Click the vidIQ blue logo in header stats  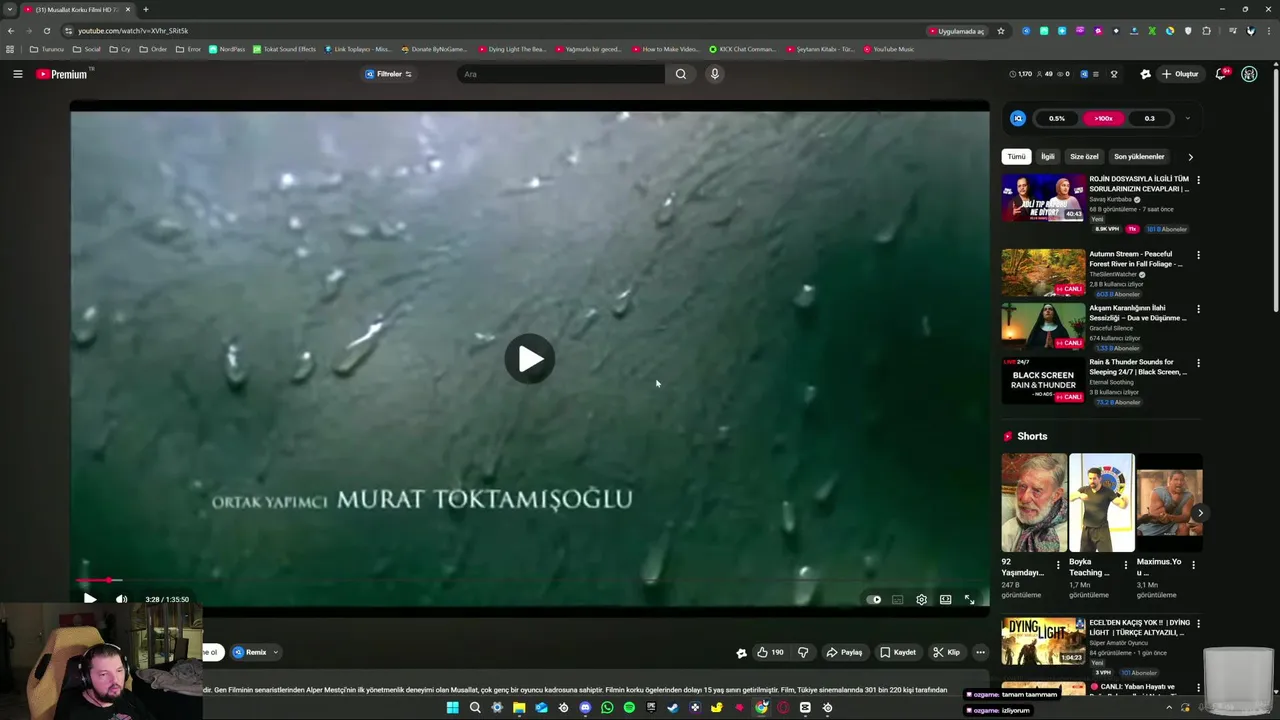coord(1083,74)
